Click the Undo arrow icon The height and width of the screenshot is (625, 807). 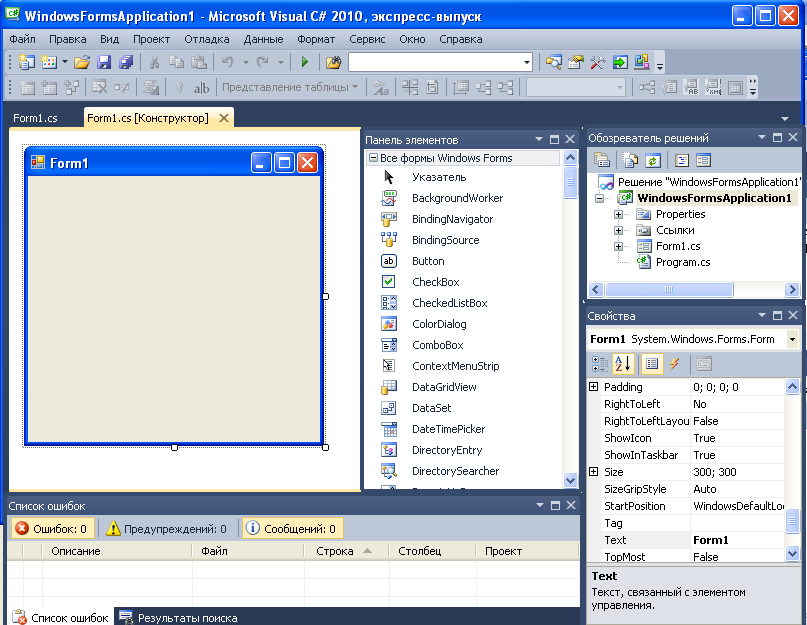click(227, 62)
